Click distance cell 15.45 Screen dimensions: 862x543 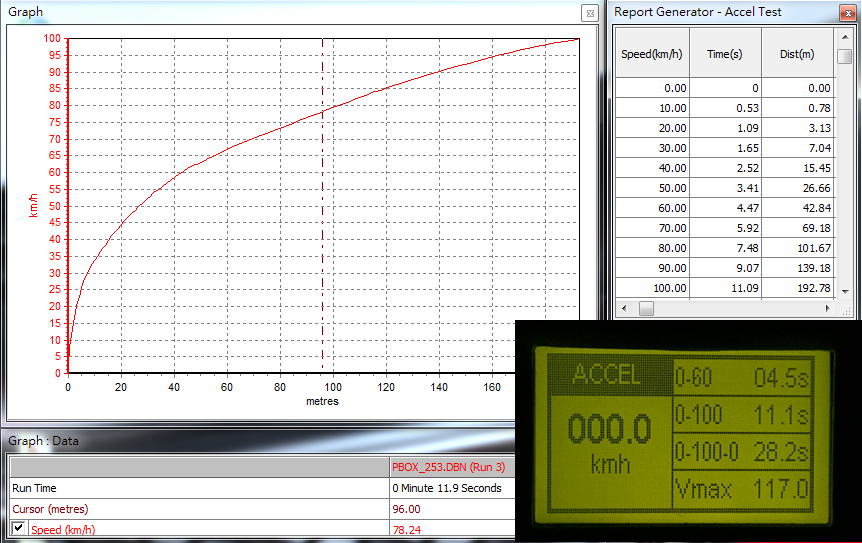coord(798,168)
